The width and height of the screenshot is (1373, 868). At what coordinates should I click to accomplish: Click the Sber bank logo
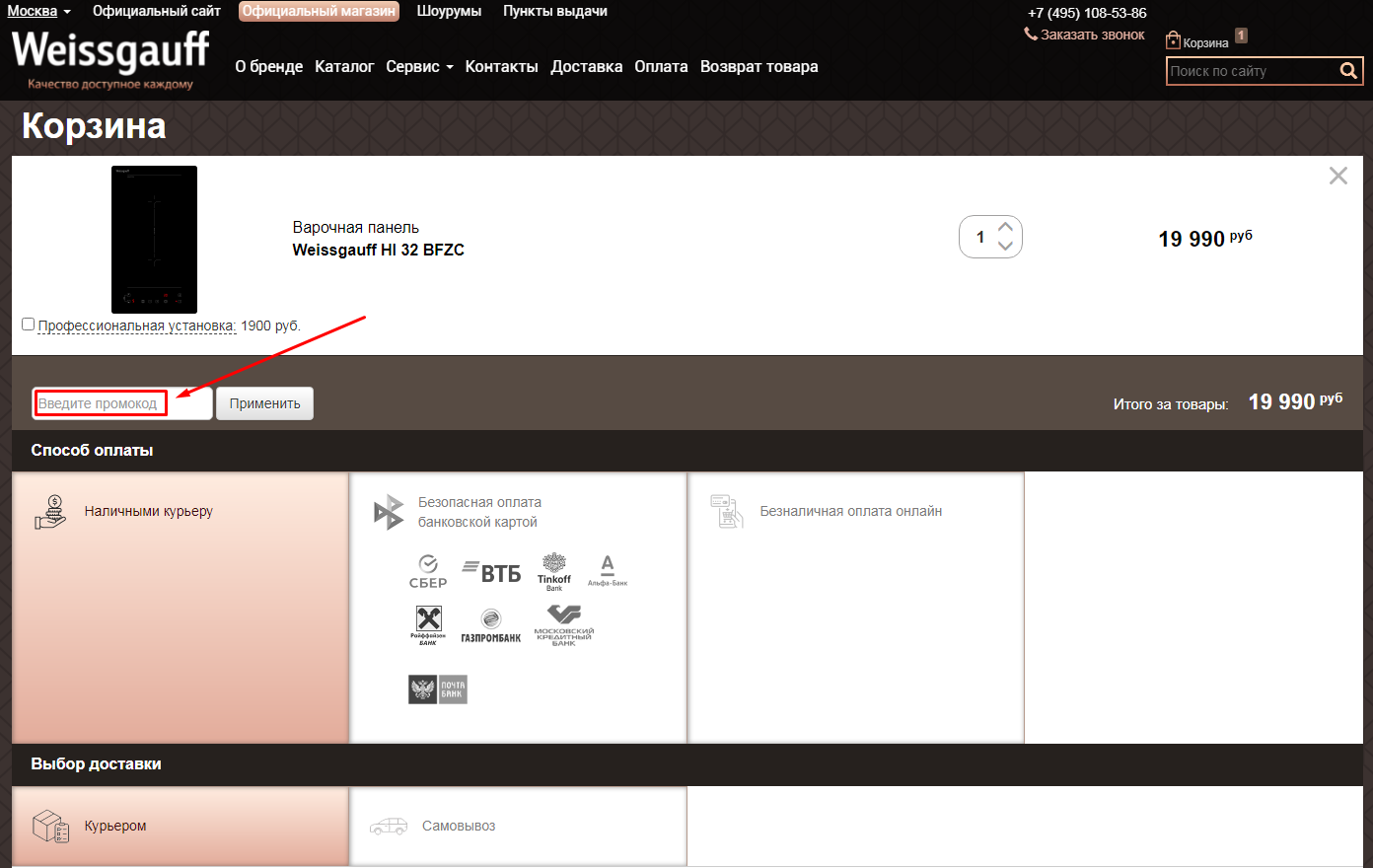pyautogui.click(x=428, y=571)
